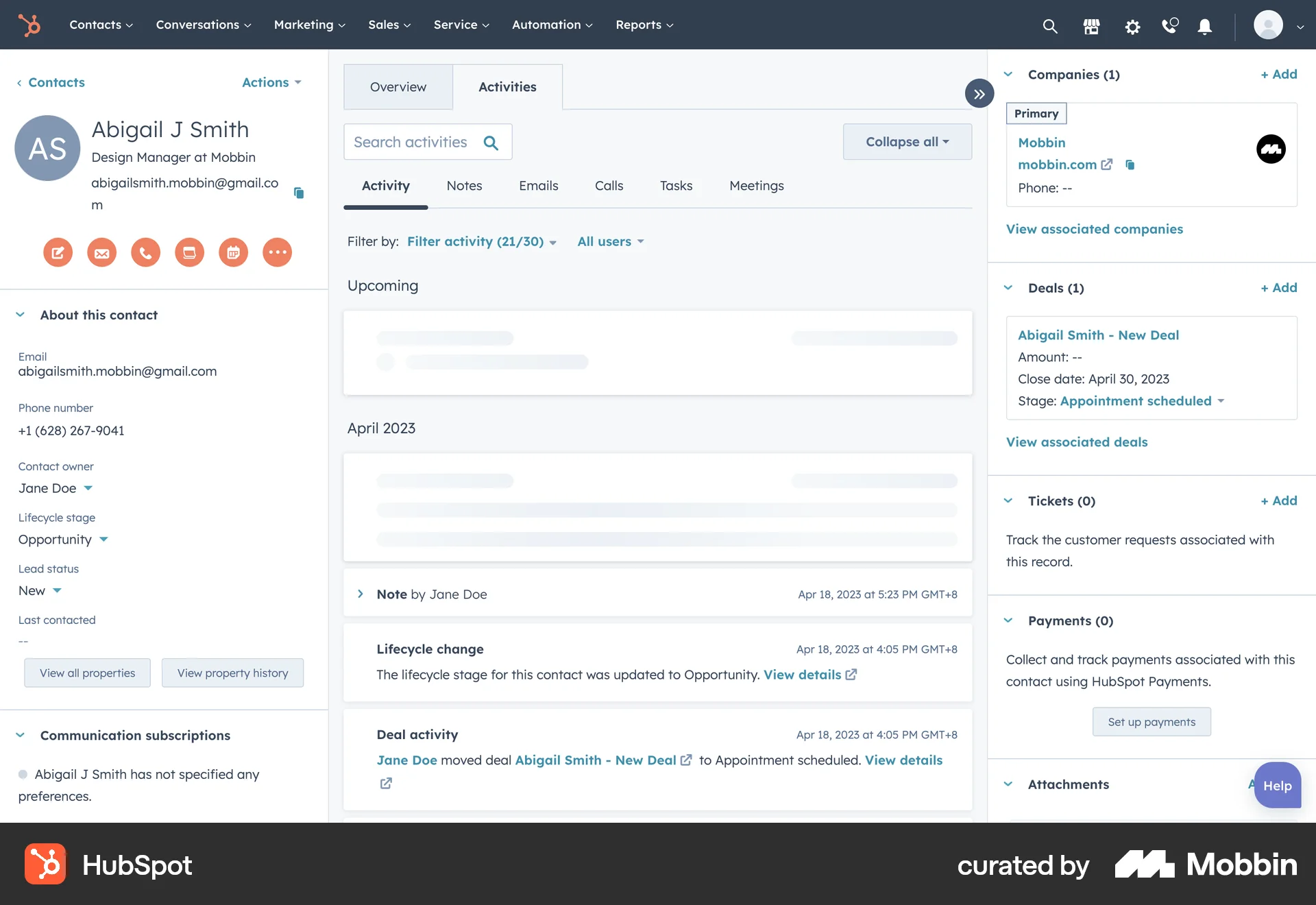Click the log activity orange icon
Screen dimensions: 1316x905
[x=190, y=252]
